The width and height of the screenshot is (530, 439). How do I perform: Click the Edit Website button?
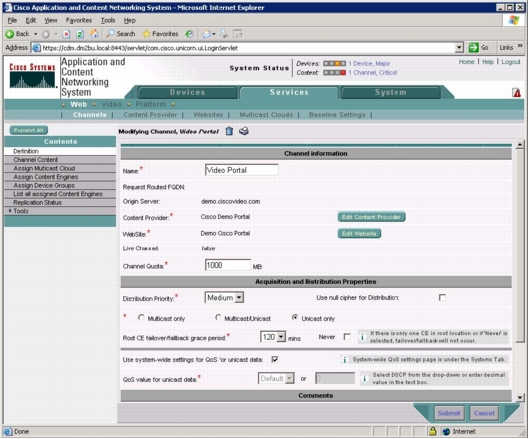(x=359, y=234)
